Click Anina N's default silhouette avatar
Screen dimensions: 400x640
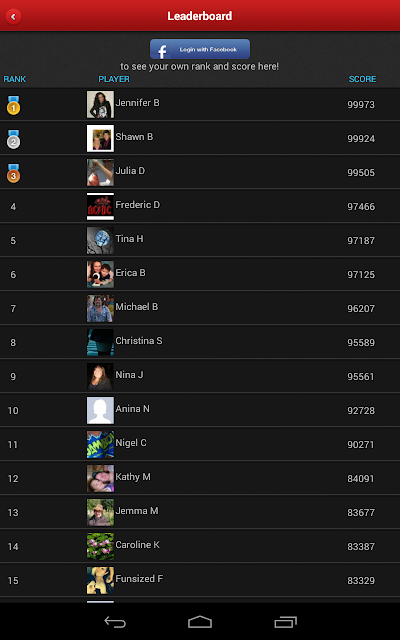[x=100, y=411]
